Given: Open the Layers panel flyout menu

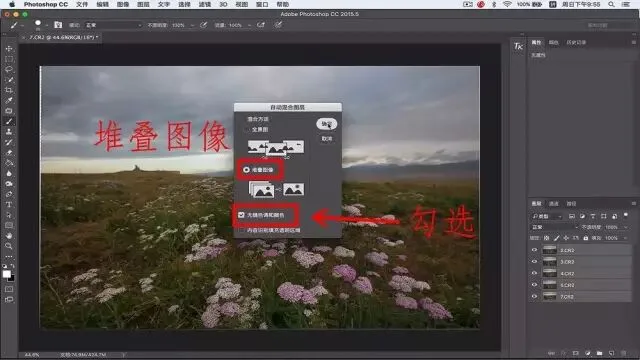Looking at the screenshot, I should (x=633, y=203).
